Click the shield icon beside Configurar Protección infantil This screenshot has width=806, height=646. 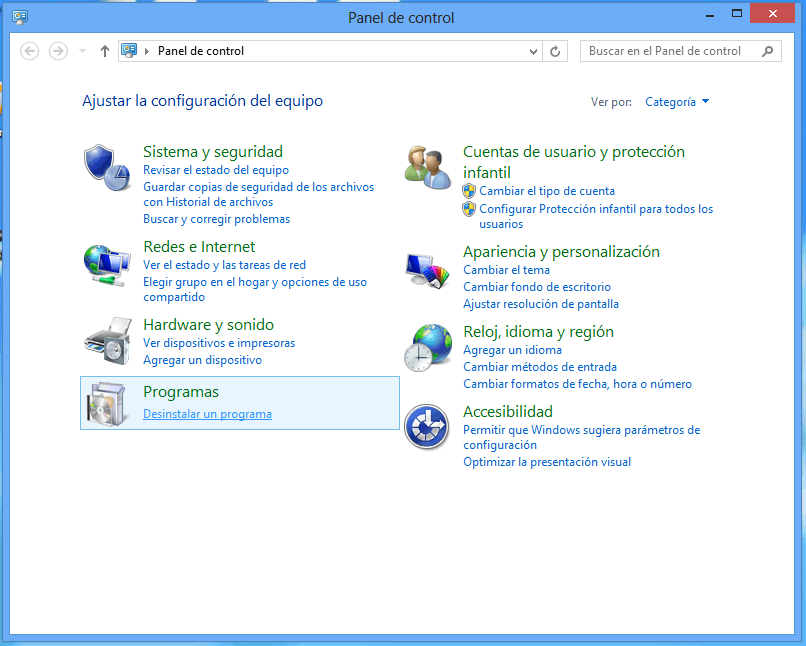469,209
